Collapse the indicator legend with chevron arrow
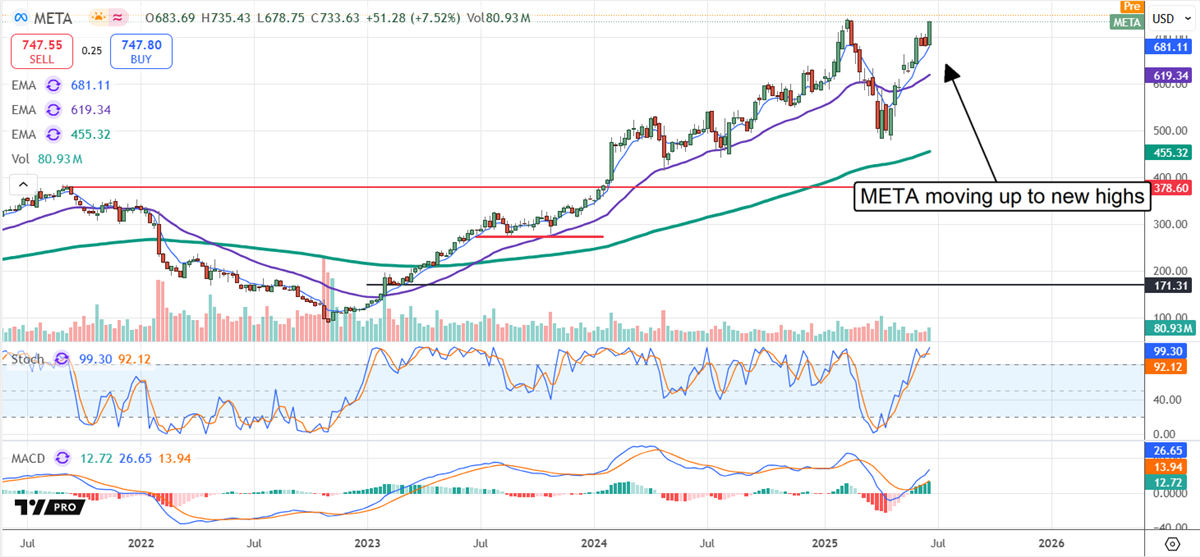The image size is (1200, 557). click(19, 184)
